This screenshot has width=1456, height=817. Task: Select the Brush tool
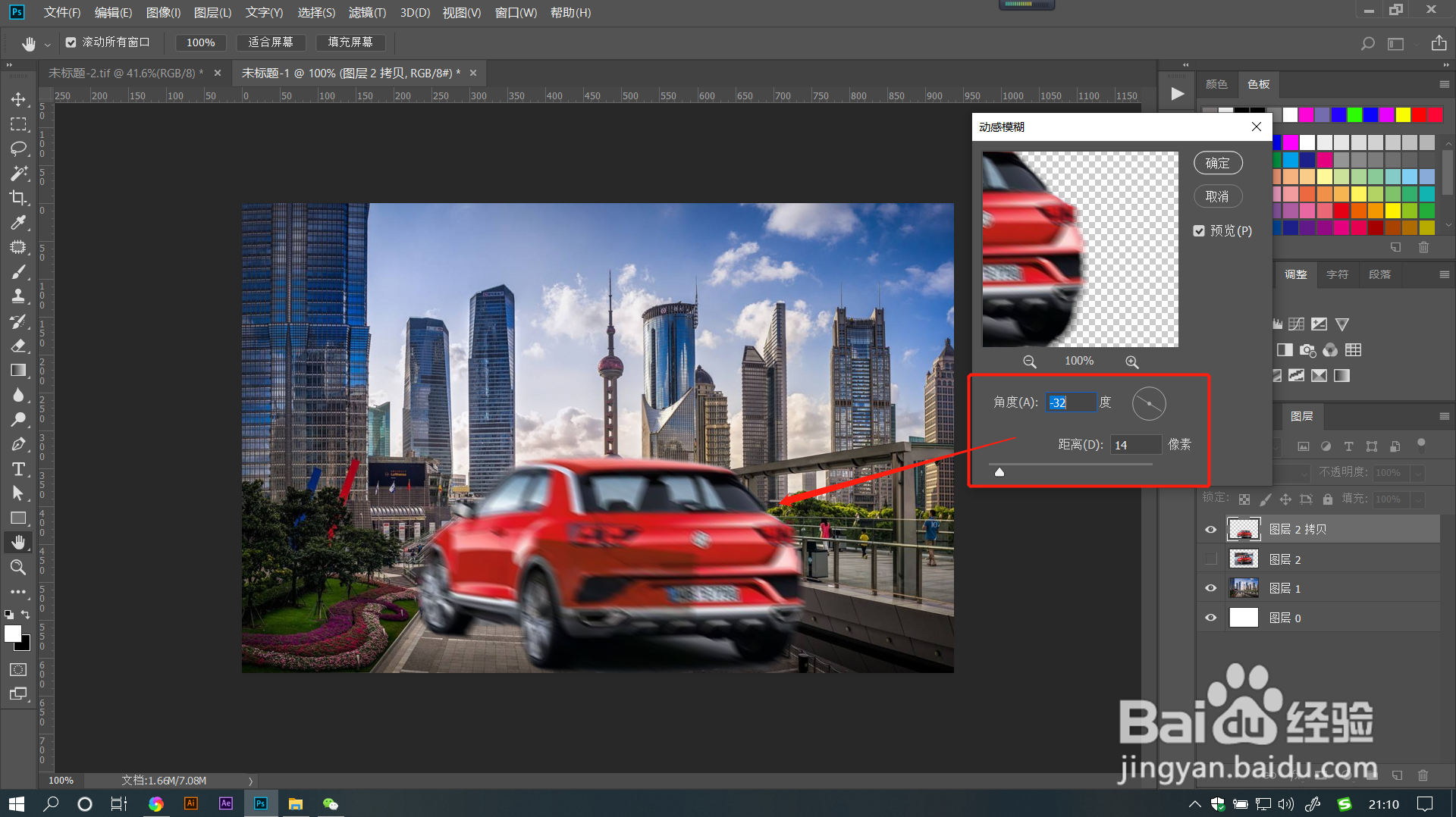click(18, 272)
